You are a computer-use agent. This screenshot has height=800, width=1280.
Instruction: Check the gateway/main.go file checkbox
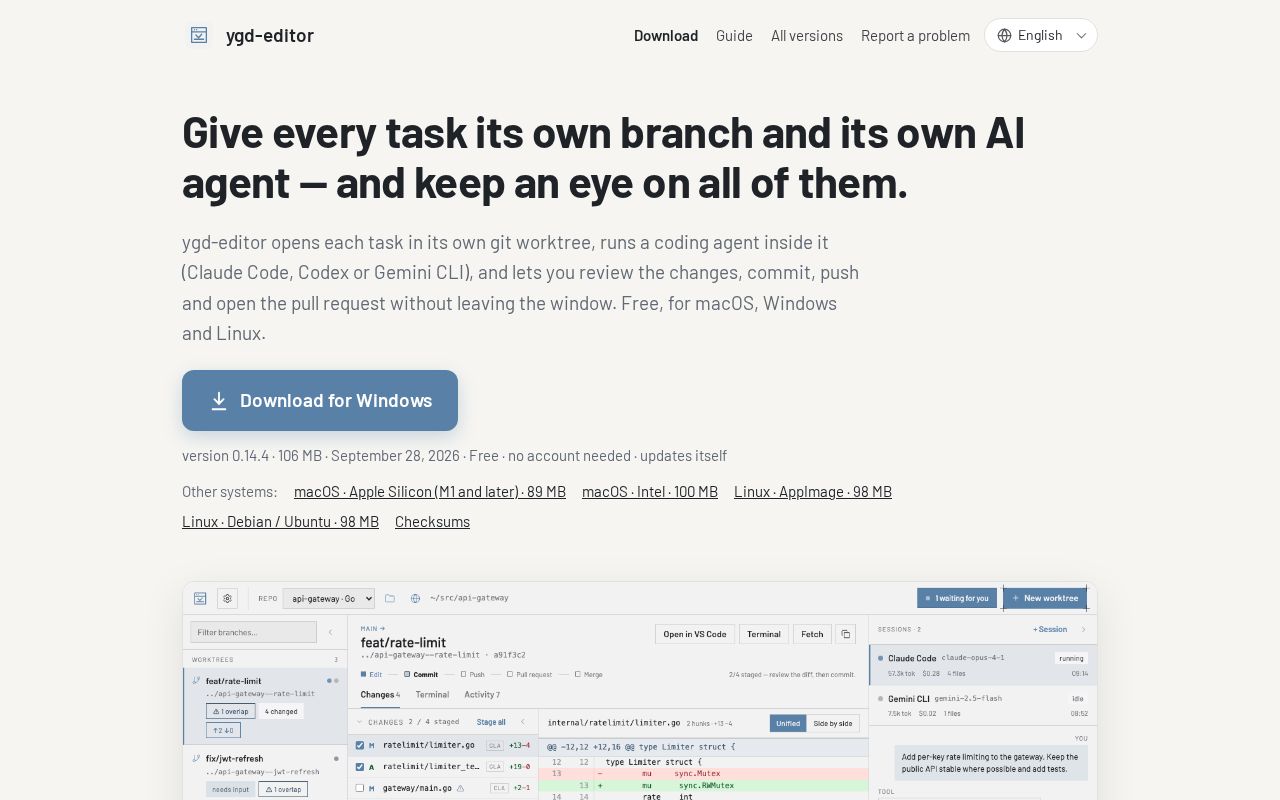(x=360, y=788)
